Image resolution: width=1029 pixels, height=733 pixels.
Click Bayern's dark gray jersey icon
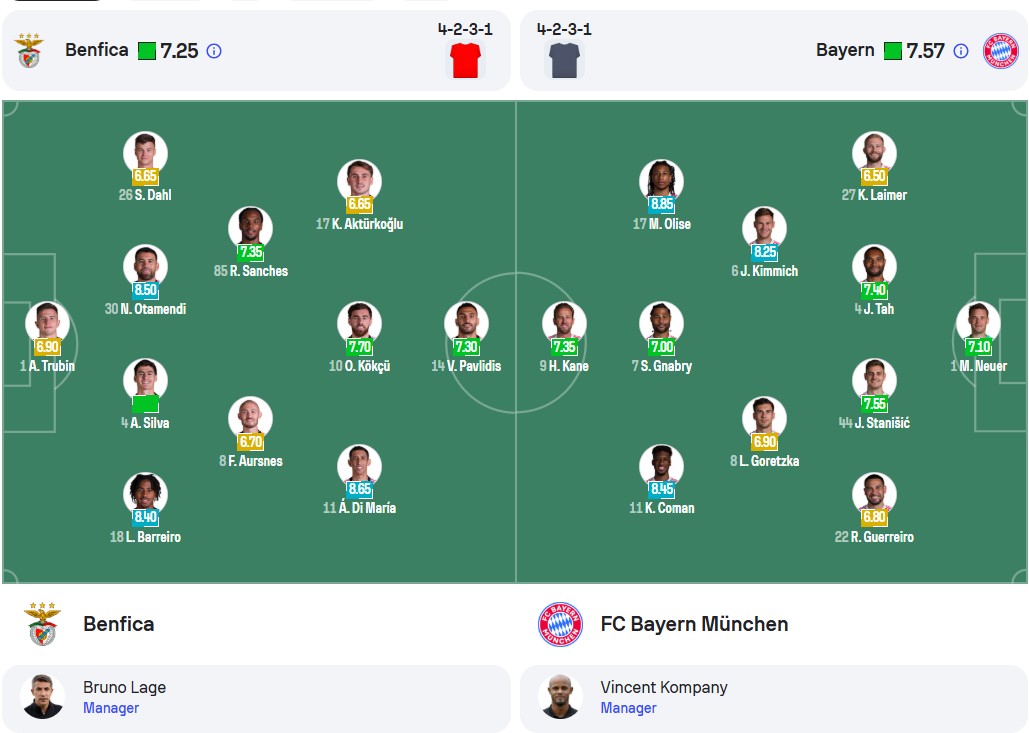564,60
